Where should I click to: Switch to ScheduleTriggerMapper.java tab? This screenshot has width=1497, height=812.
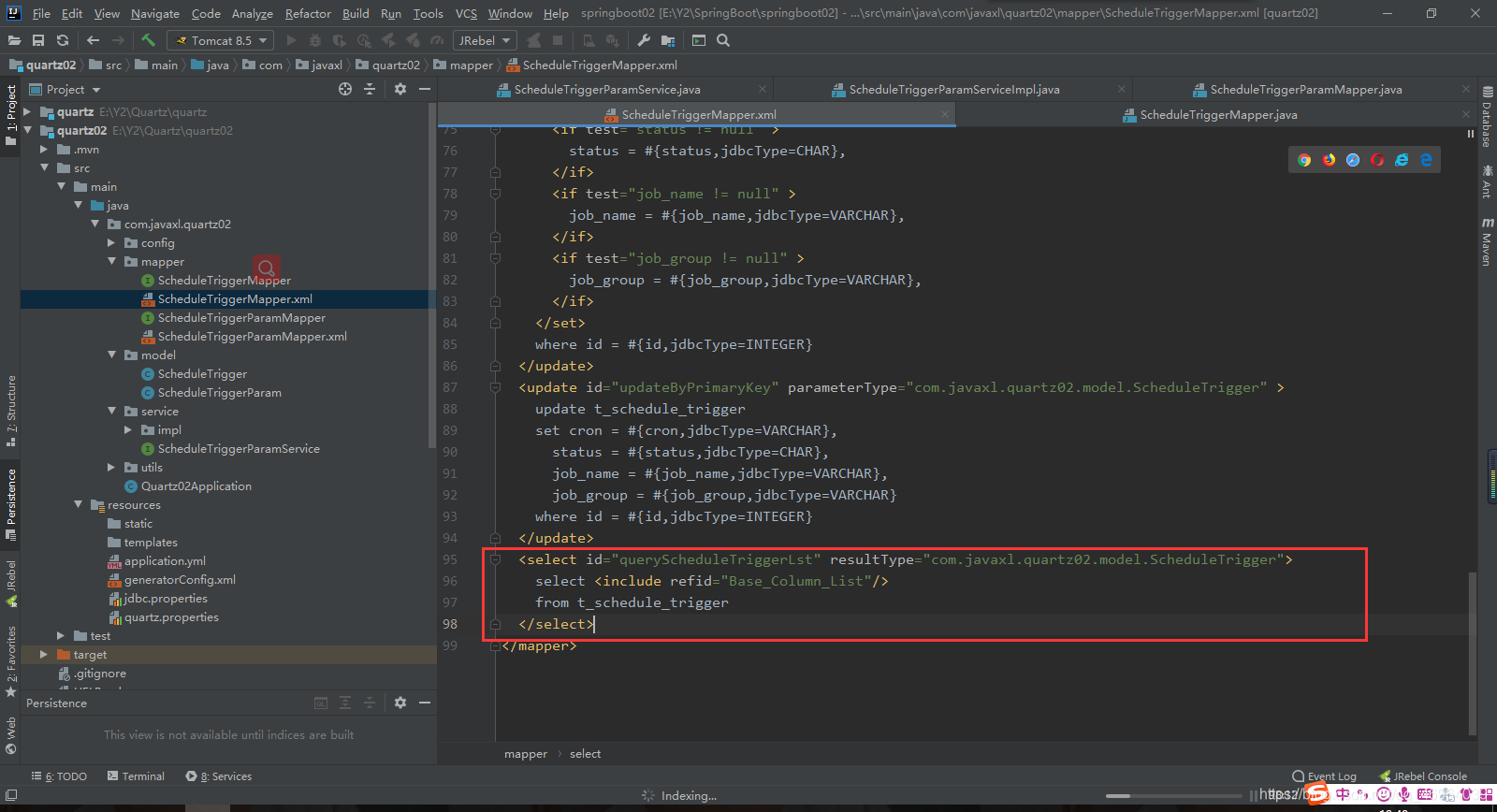1218,115
